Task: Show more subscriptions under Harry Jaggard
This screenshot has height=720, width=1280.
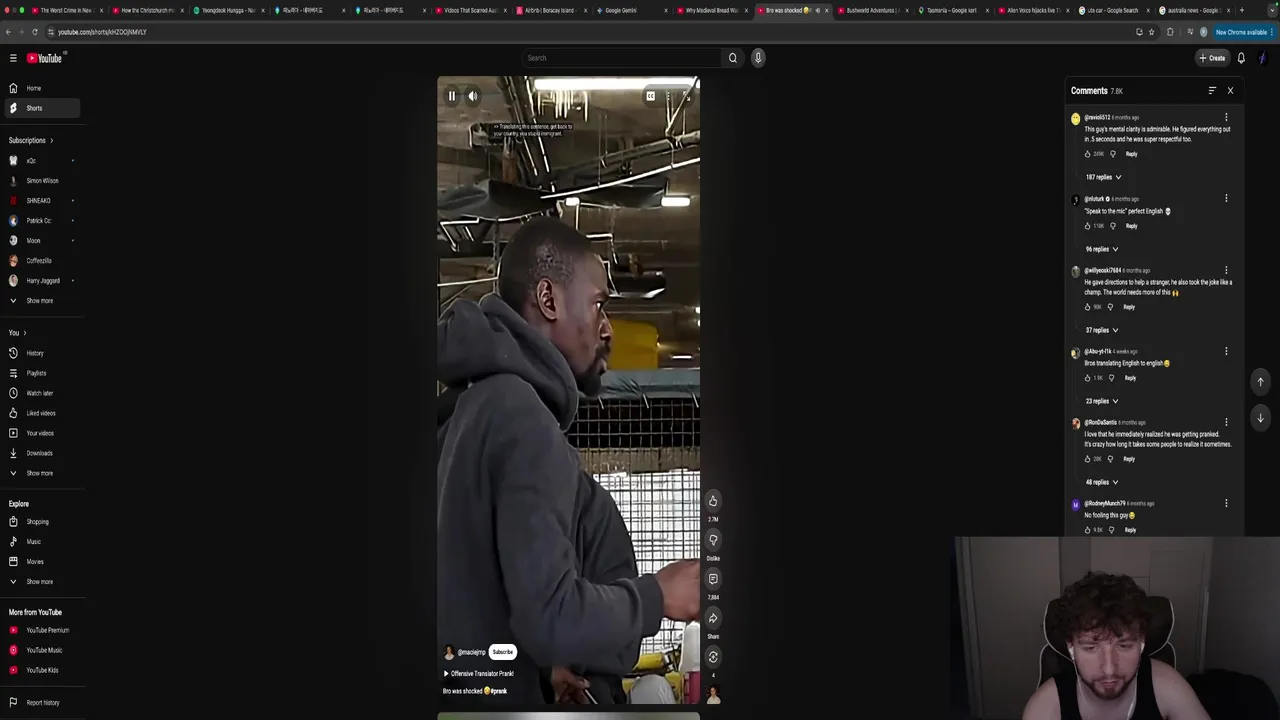Action: (40, 301)
